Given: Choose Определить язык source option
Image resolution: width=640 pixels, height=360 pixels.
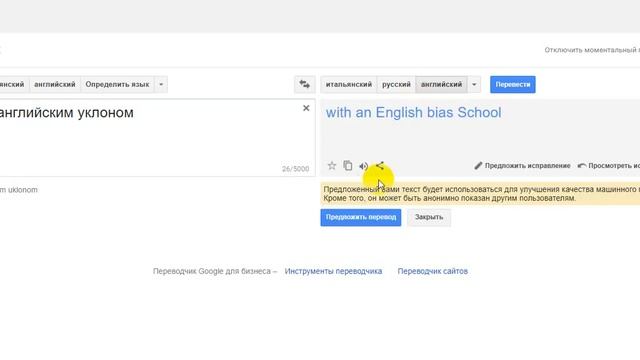Looking at the screenshot, I should [117, 84].
